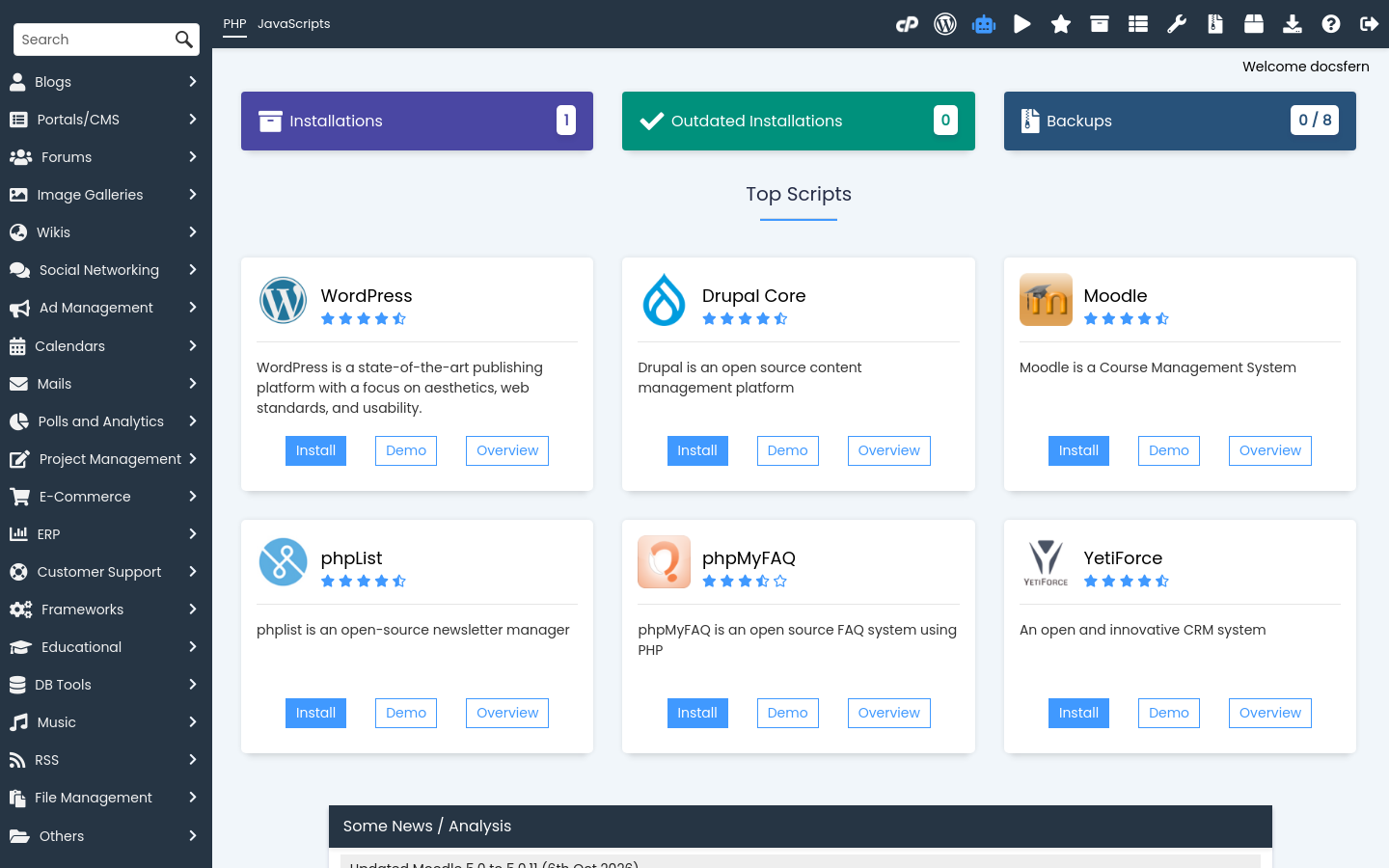The width and height of the screenshot is (1389, 868).
Task: Expand the Frameworks category
Action: pyautogui.click(x=193, y=610)
